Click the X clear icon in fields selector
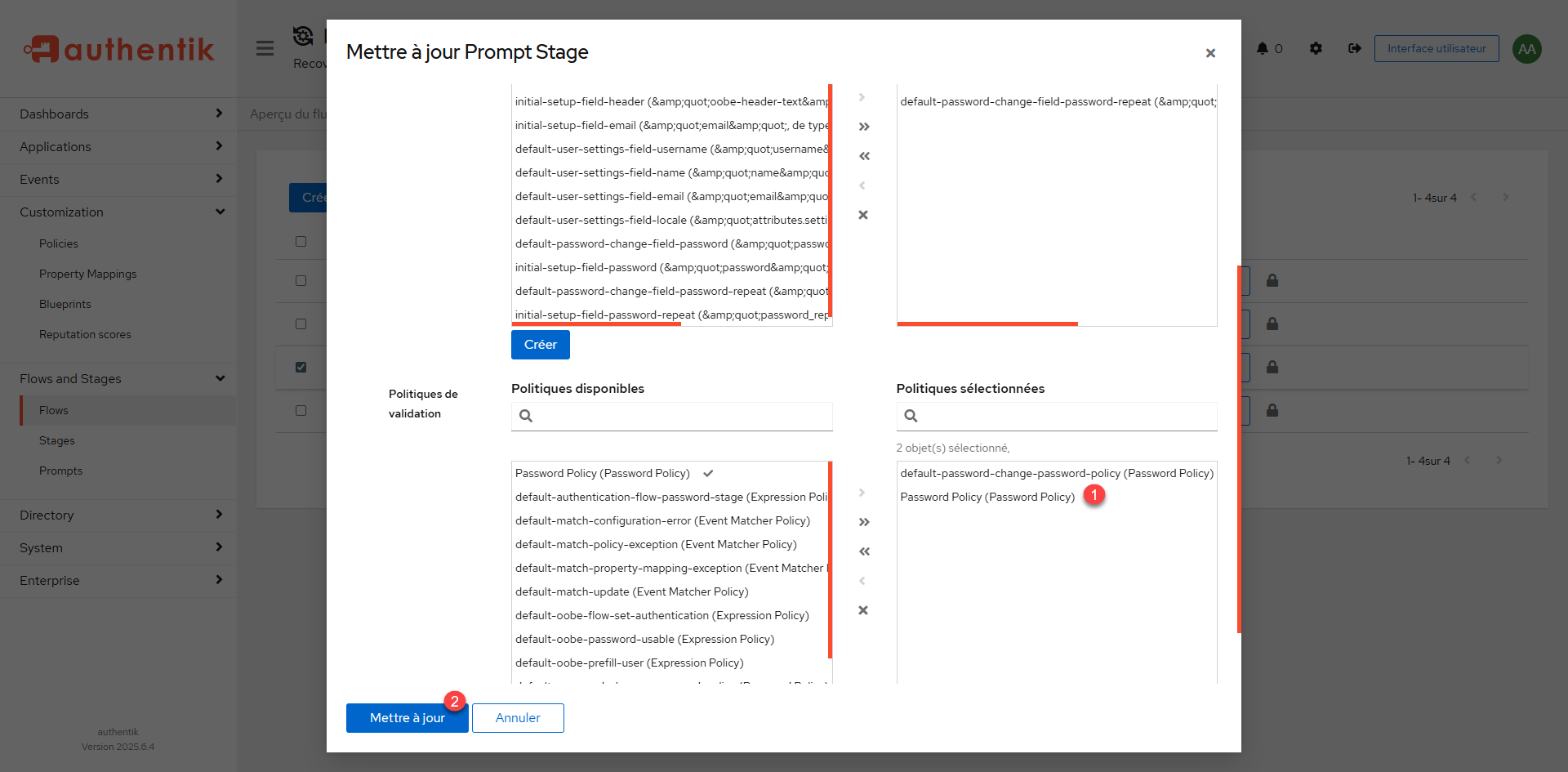This screenshot has width=1568, height=772. [863, 215]
